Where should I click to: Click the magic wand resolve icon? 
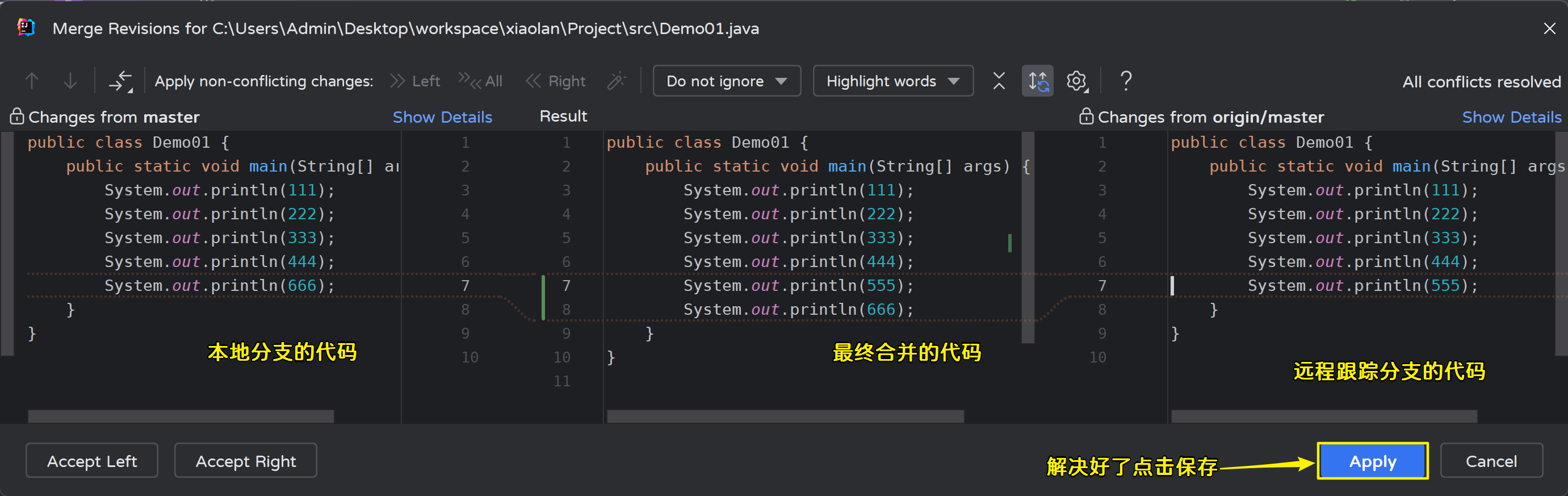[617, 81]
